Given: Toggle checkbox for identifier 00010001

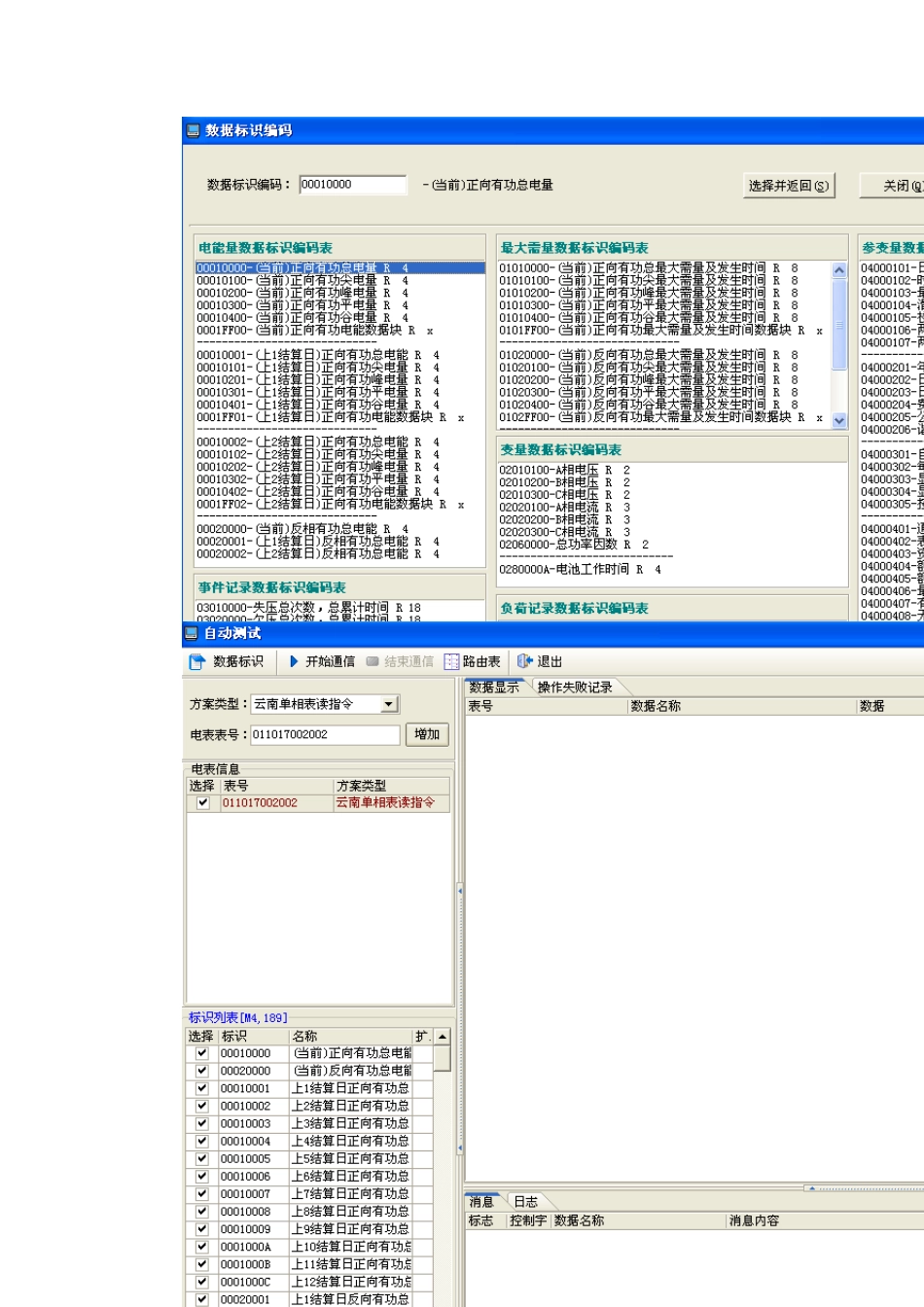Looking at the screenshot, I should [201, 1088].
